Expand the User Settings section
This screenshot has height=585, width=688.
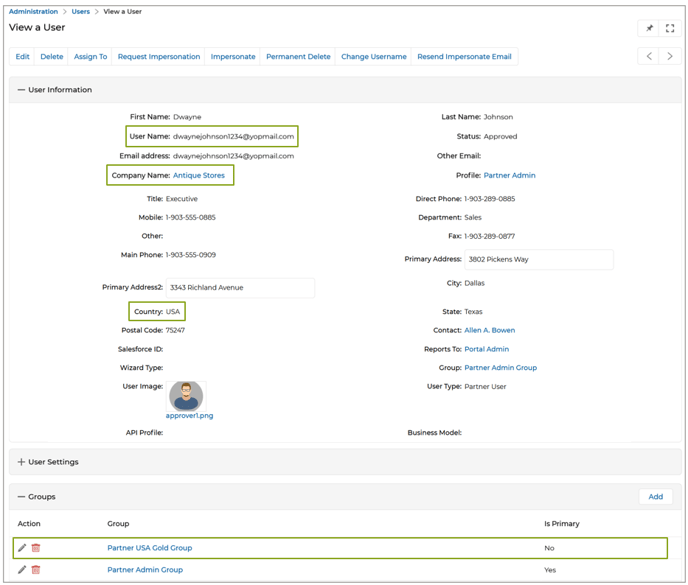click(x=21, y=462)
